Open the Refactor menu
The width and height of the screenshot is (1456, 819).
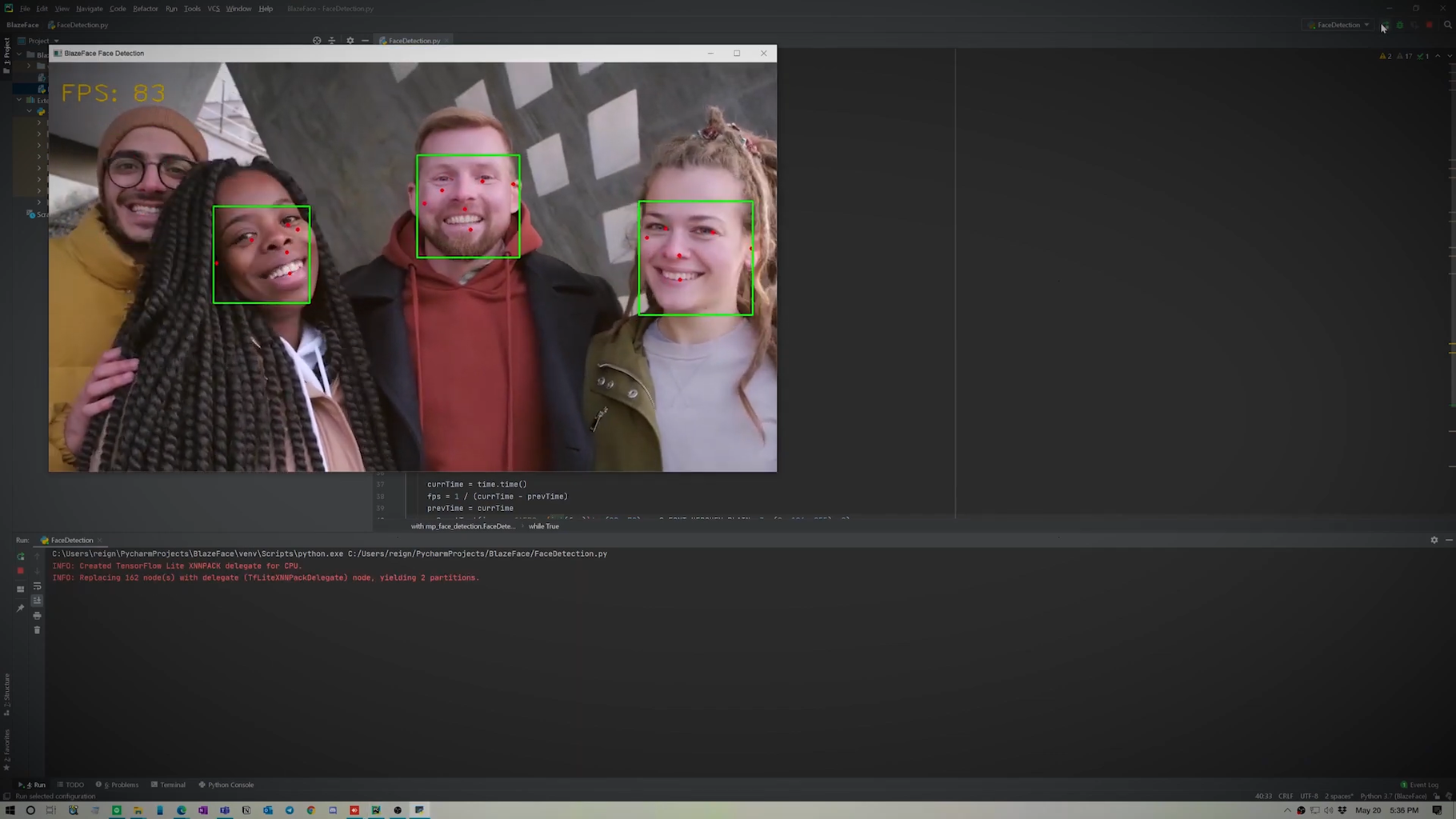145,8
